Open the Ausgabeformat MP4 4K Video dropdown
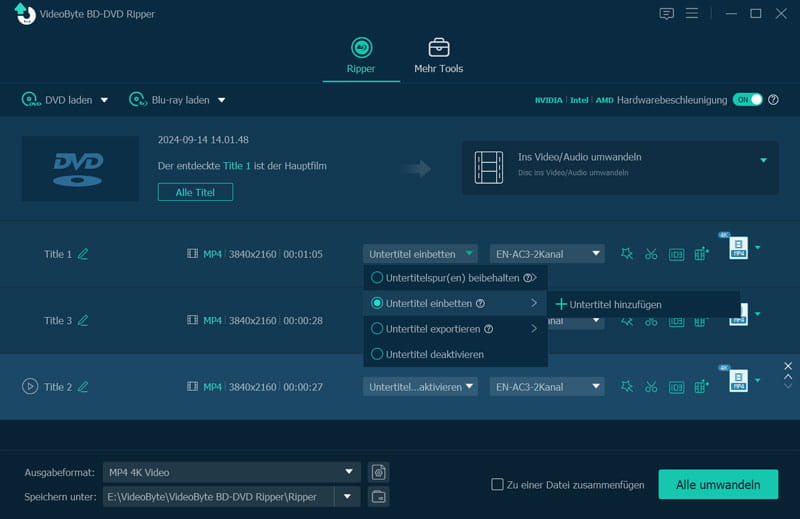 click(x=232, y=472)
